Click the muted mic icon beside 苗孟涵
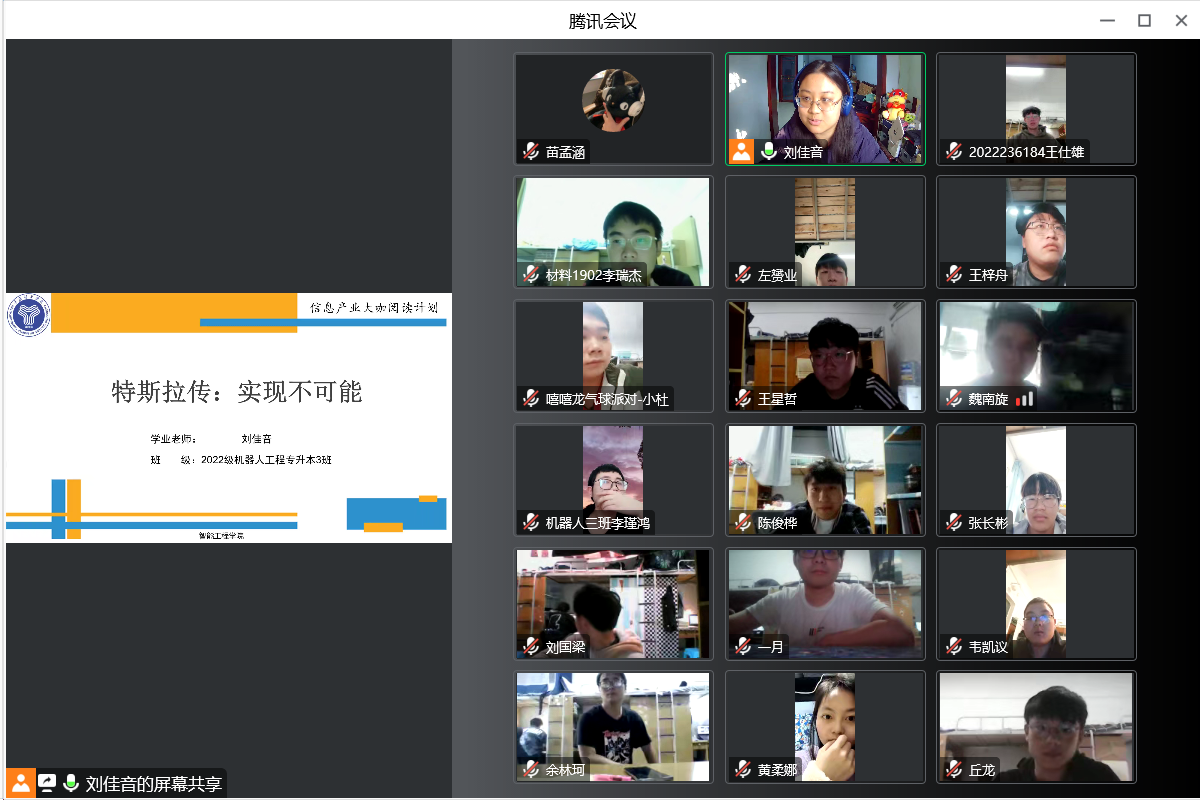This screenshot has height=800, width=1200. (x=531, y=152)
